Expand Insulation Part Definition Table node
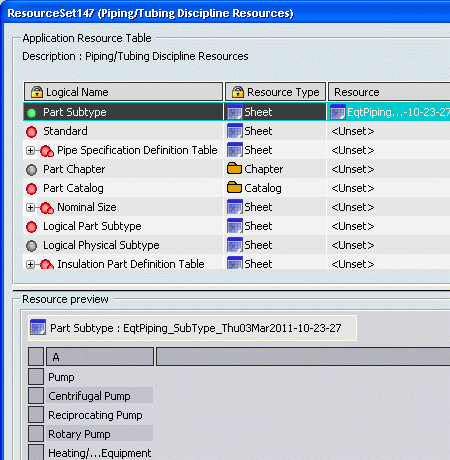This screenshot has height=460, width=450. [30, 265]
